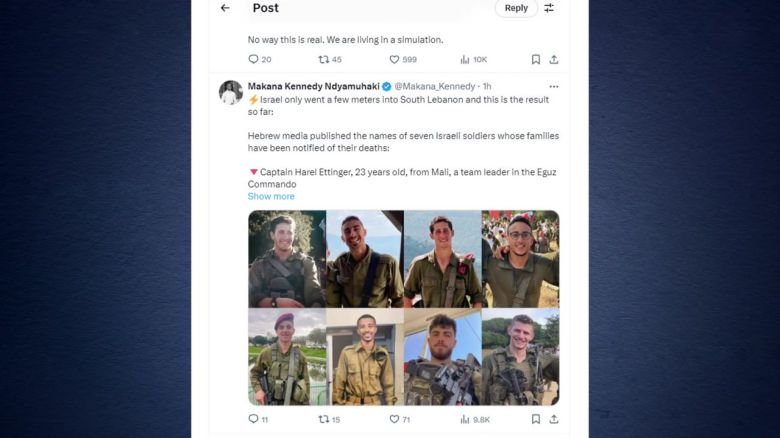The image size is (780, 438).
Task: Open the @Makana_Kennedy handle link
Action: (435, 87)
